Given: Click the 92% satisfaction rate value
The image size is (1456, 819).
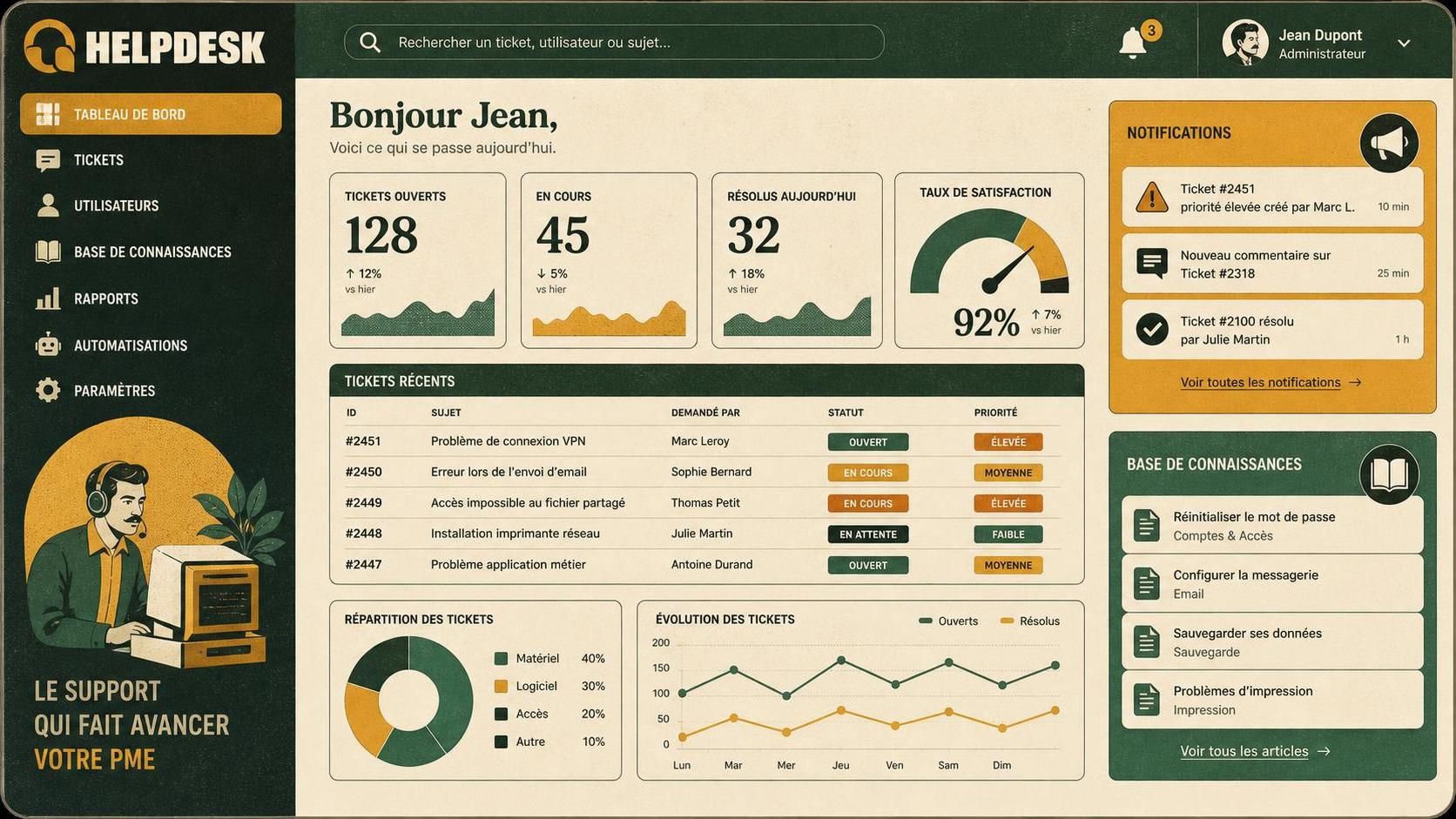Looking at the screenshot, I should coord(986,323).
